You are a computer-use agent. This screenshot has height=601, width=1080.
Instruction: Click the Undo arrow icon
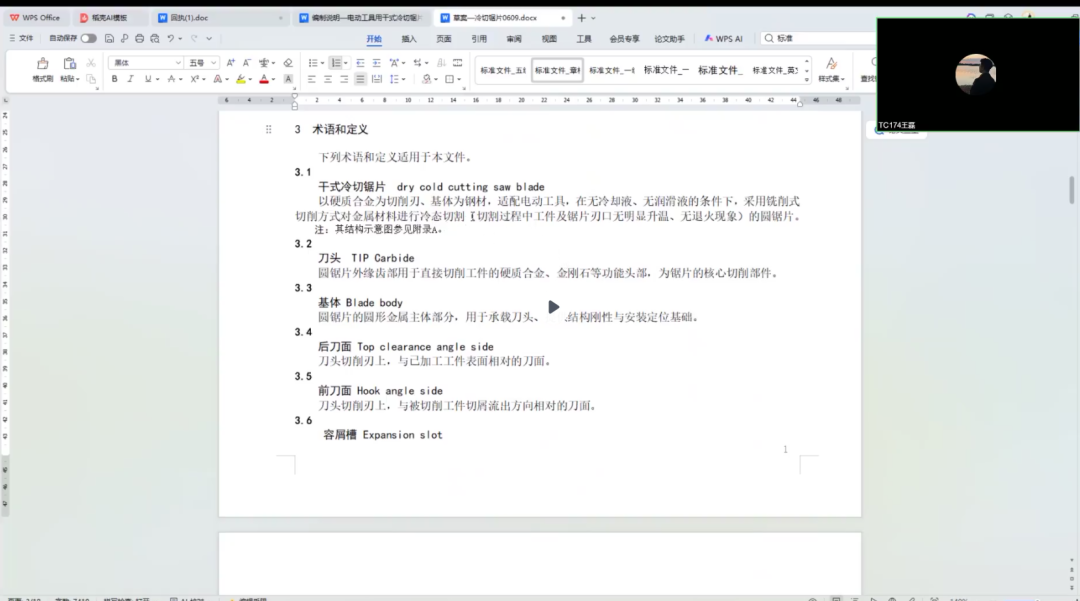coord(171,39)
